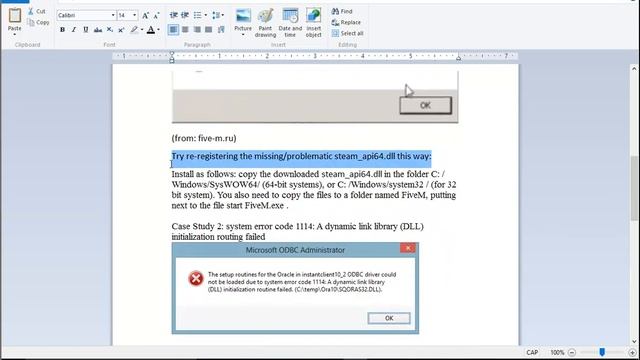Toggle Underline formatting
This screenshot has width=640, height=360.
click(x=86, y=29)
